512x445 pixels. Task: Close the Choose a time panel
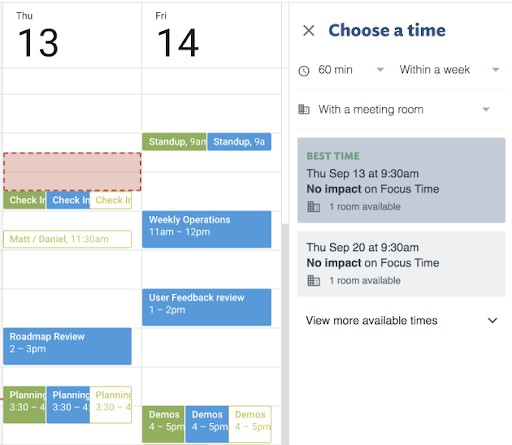tap(309, 30)
